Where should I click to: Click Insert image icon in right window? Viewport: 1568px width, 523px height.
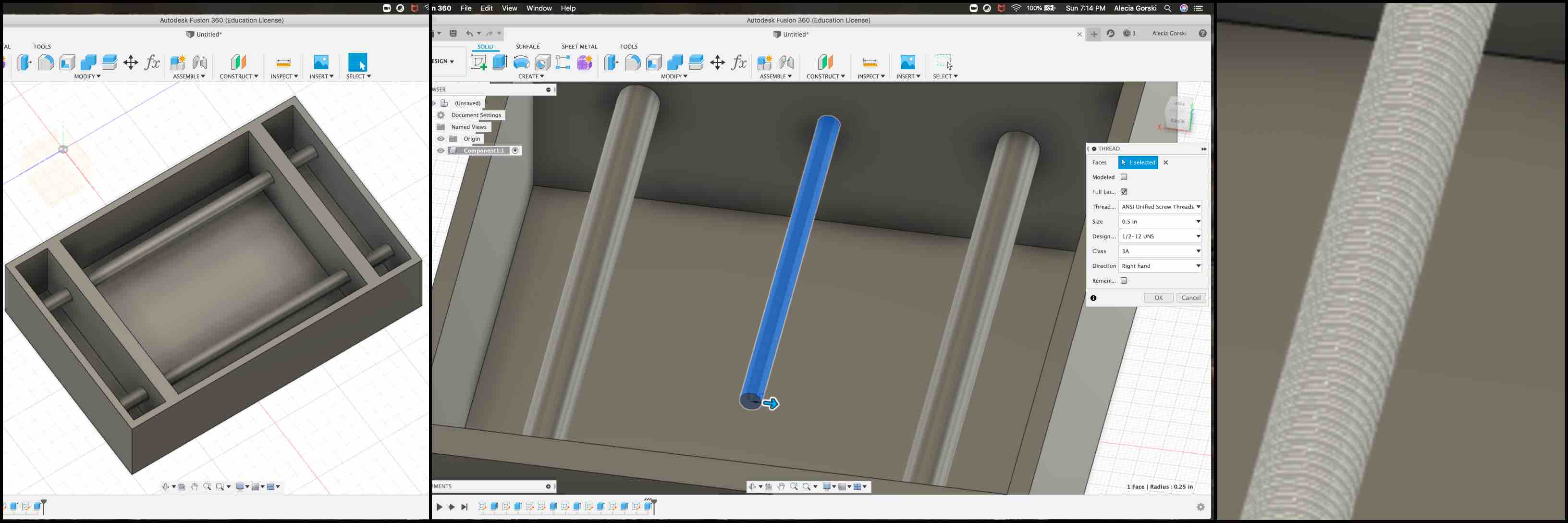tap(907, 62)
